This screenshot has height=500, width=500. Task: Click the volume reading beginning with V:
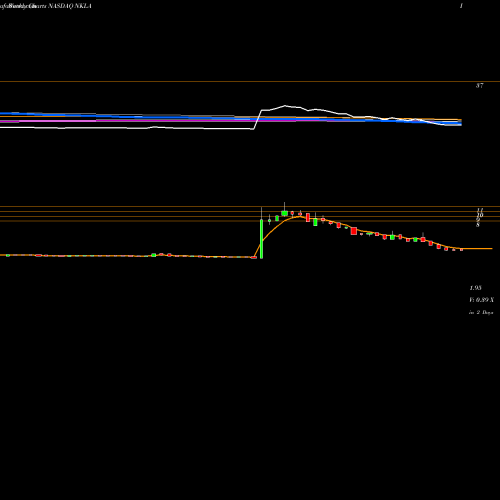pyautogui.click(x=482, y=300)
